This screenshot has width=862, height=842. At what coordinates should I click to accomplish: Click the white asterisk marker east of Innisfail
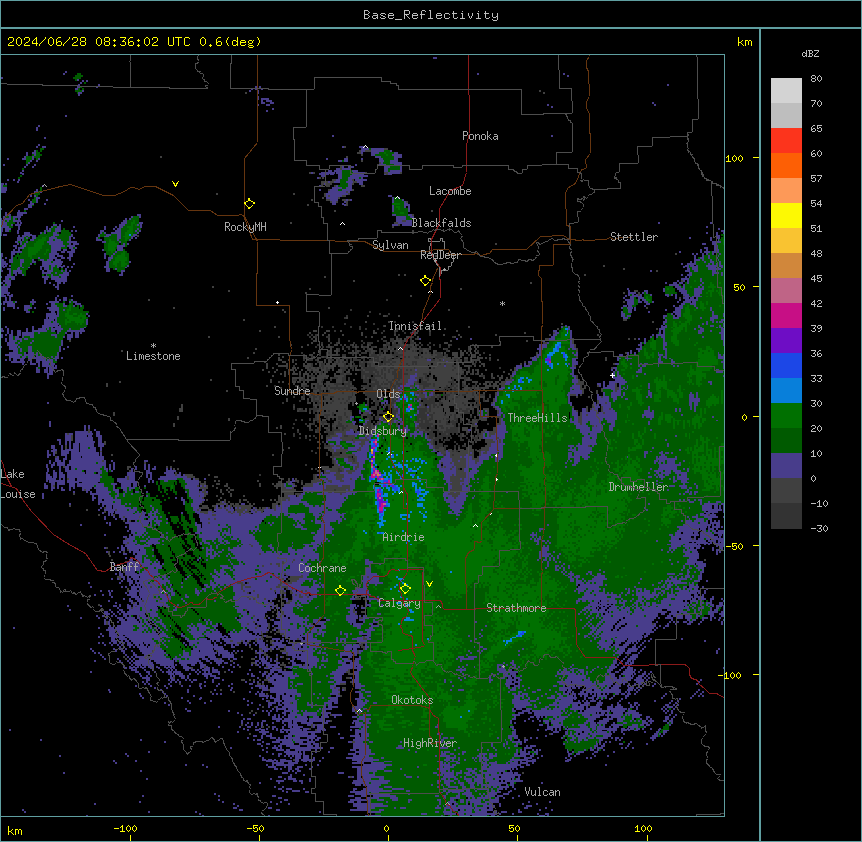tap(502, 303)
